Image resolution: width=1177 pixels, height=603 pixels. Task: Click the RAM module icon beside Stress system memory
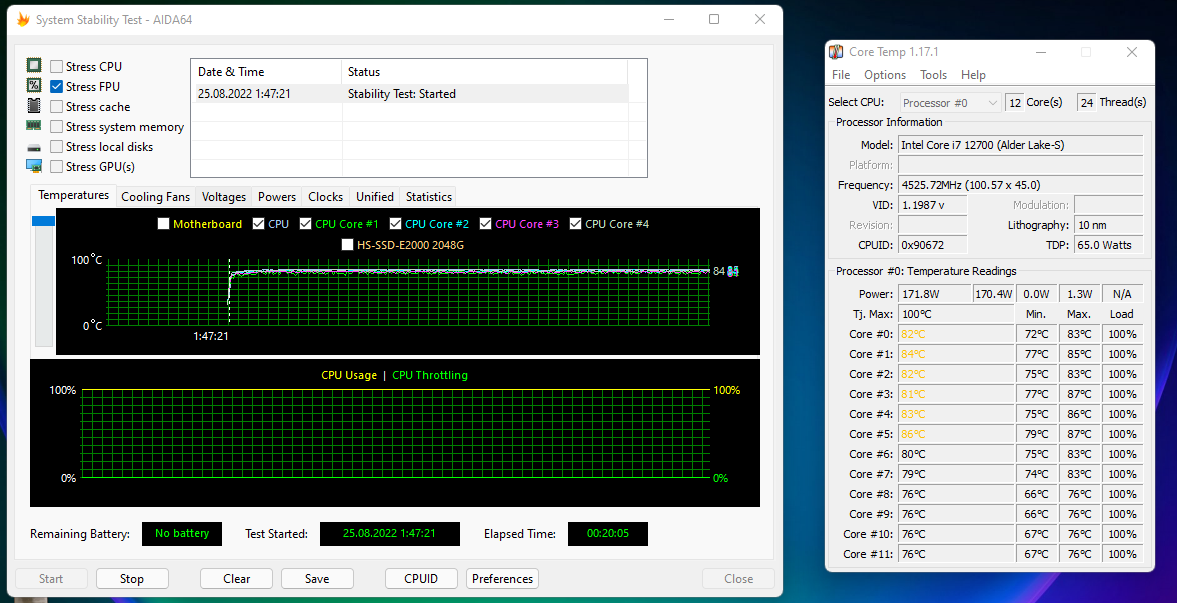34,125
